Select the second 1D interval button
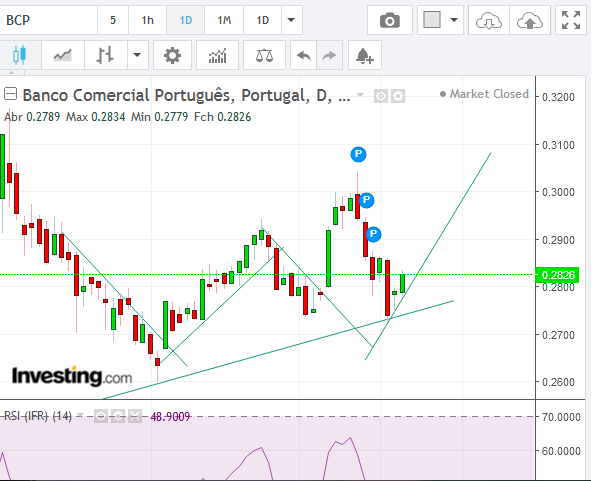 (x=262, y=20)
